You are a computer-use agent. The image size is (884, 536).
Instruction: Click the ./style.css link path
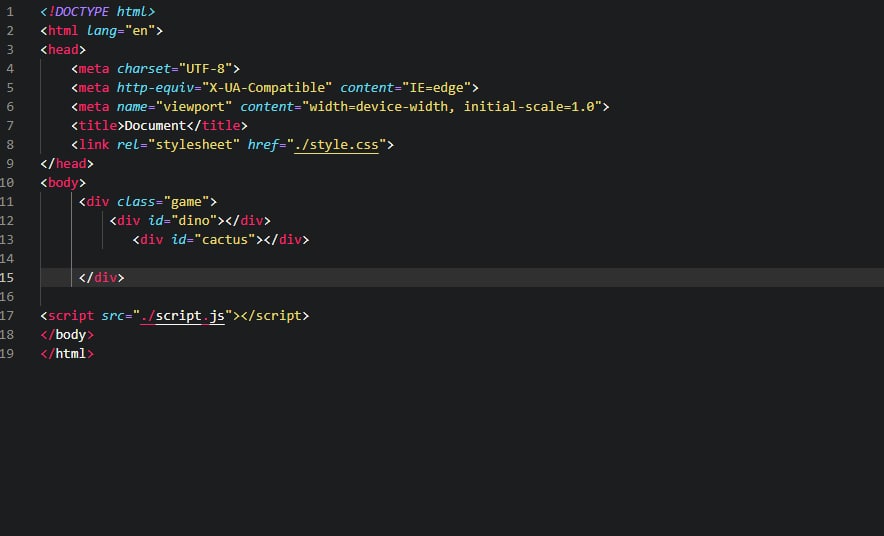pyautogui.click(x=336, y=145)
